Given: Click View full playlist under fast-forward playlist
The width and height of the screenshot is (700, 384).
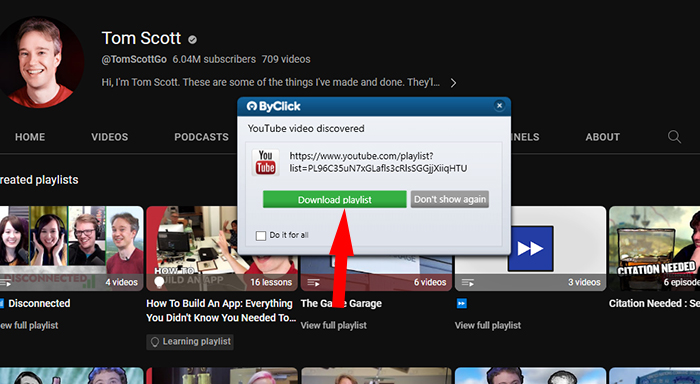Looking at the screenshot, I should click(x=488, y=326).
